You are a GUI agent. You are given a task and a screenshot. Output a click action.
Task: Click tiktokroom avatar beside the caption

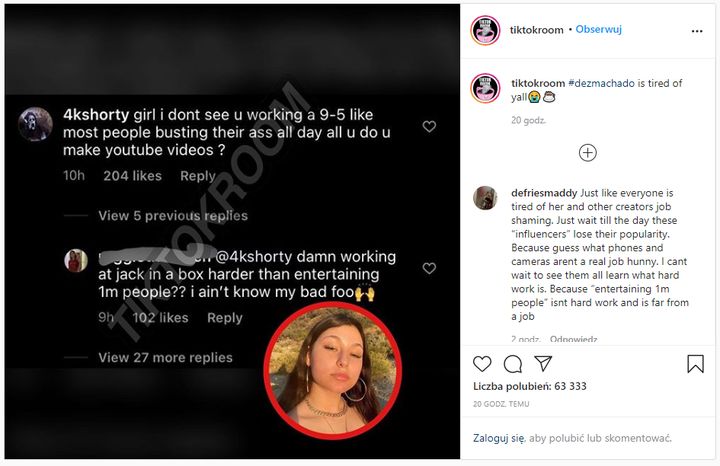(x=485, y=88)
